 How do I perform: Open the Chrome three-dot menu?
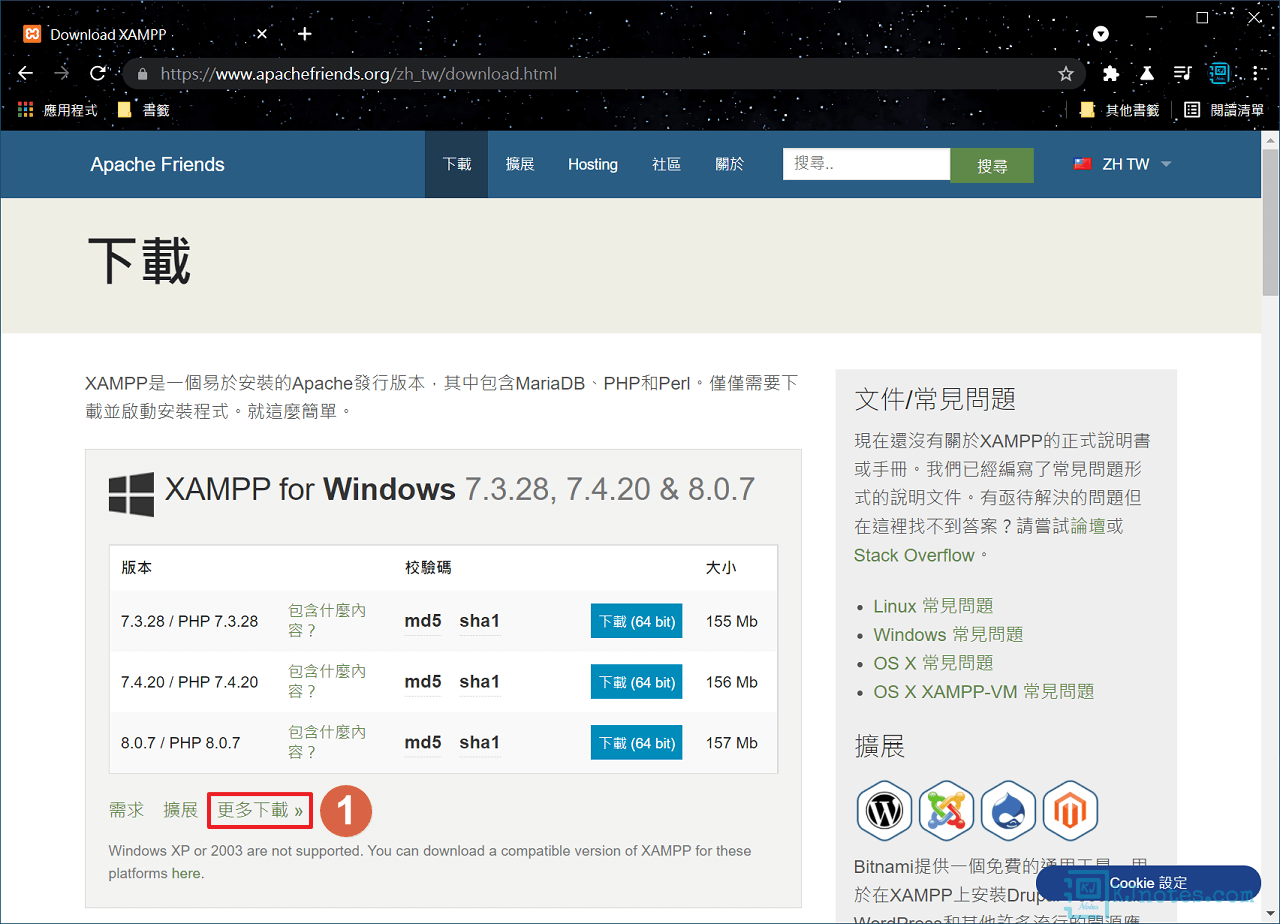point(1256,73)
